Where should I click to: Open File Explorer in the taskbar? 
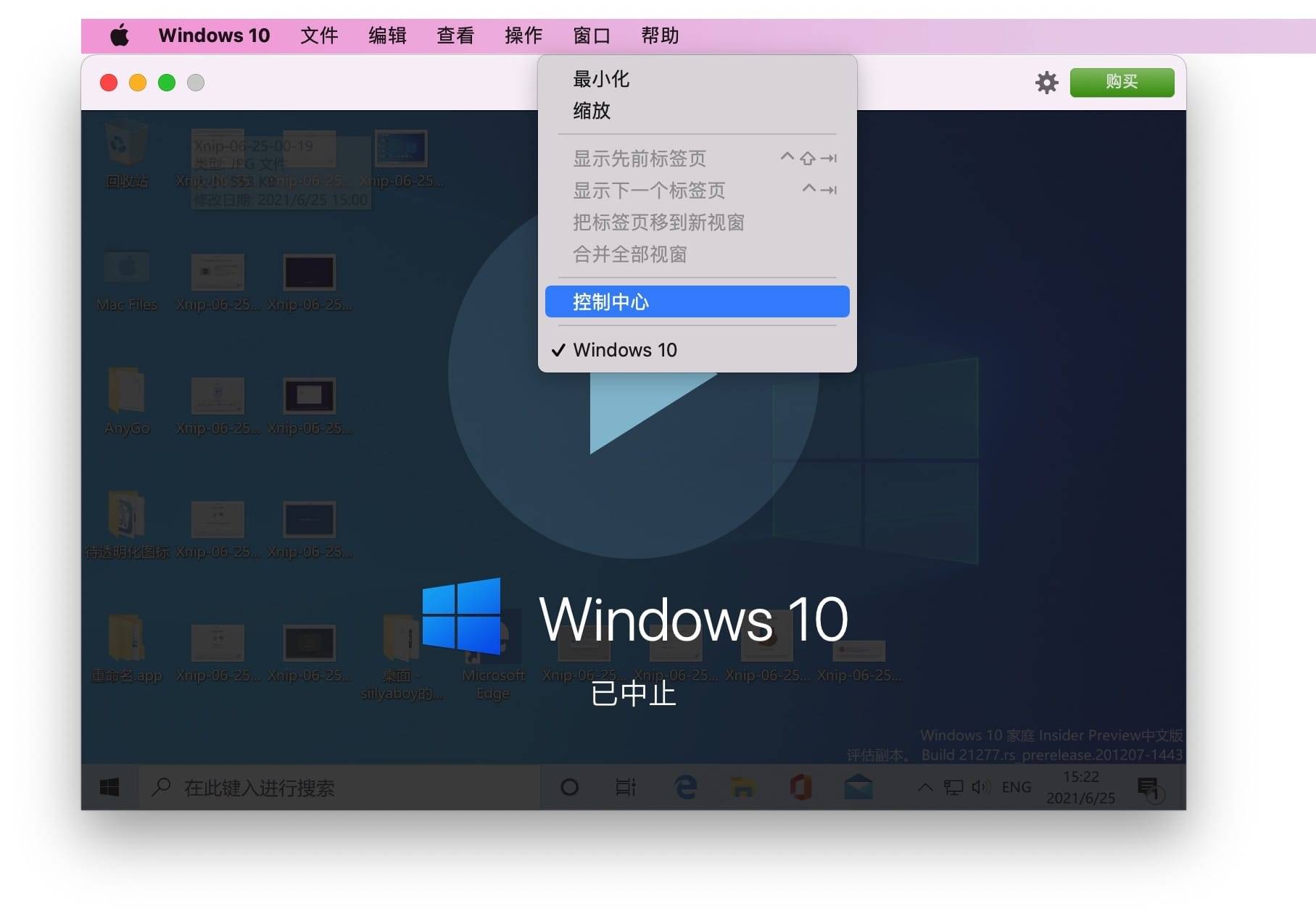(x=743, y=787)
